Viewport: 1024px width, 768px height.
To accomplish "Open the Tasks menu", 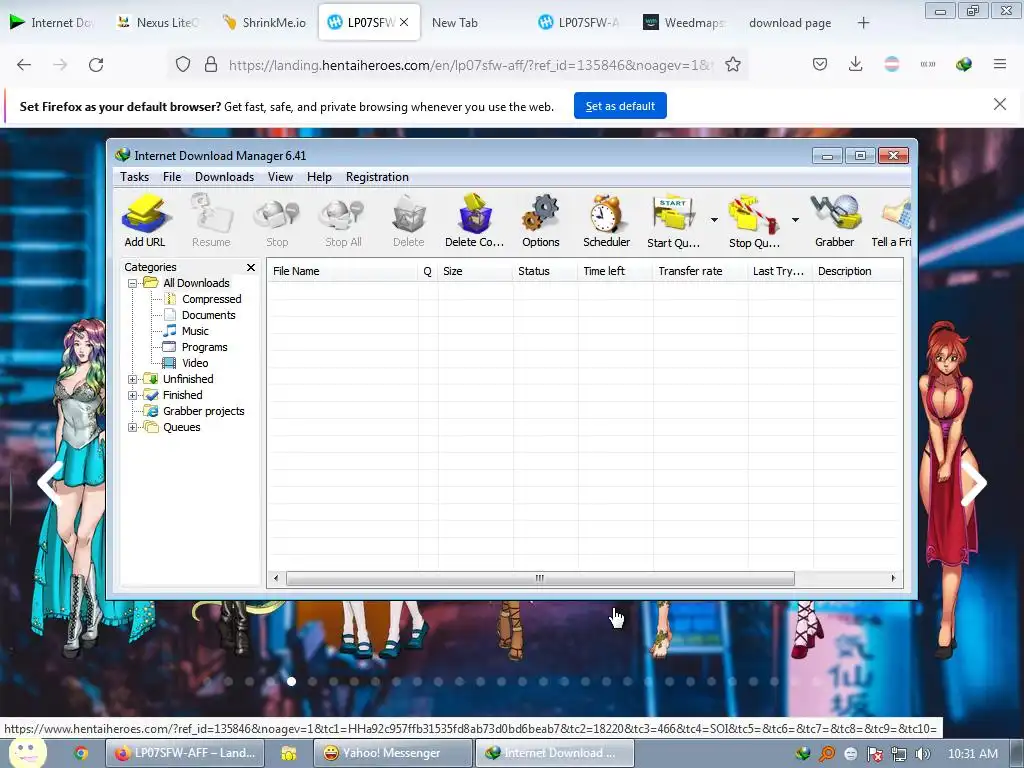I will (x=135, y=177).
